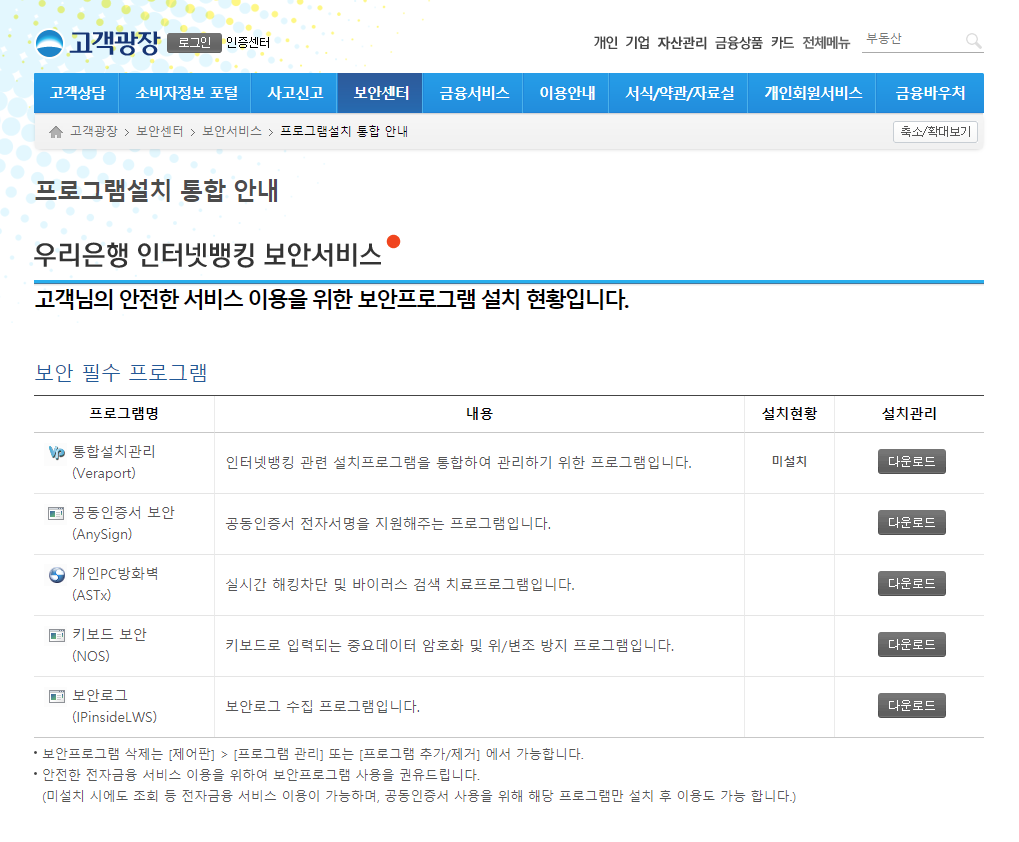Open the 카드 top menu
The image size is (1019, 842).
782,43
